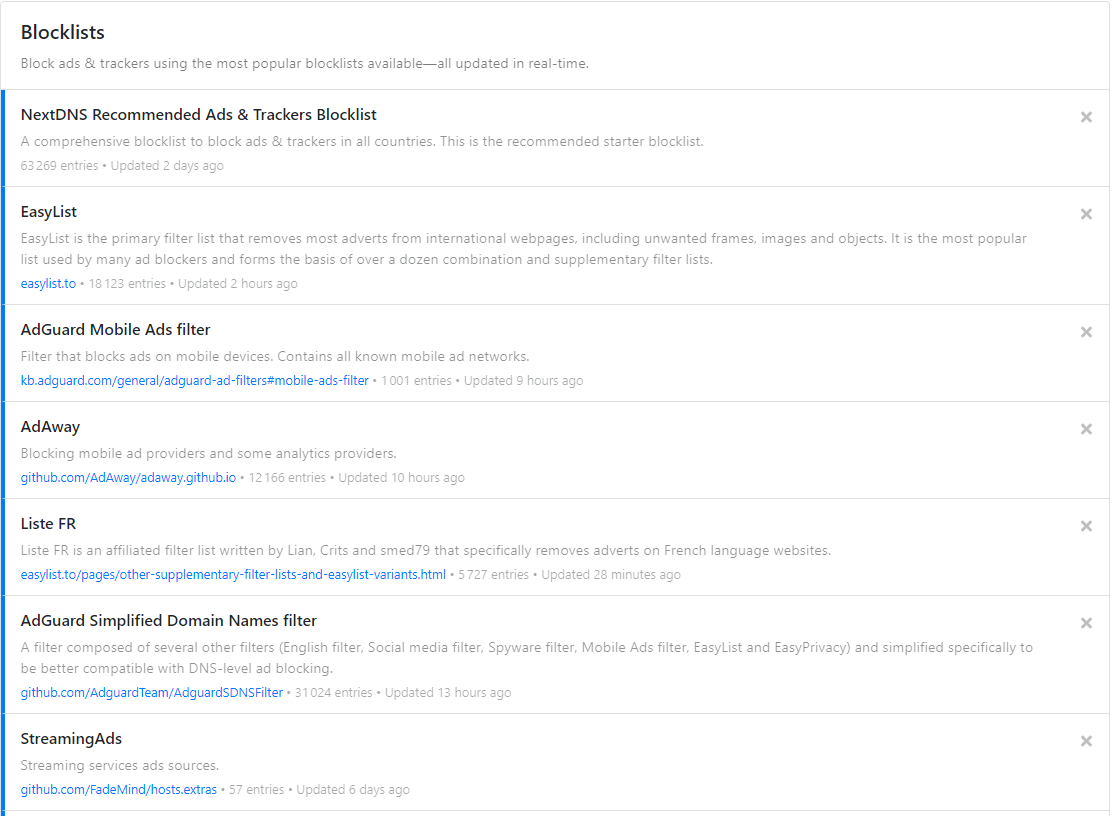The image size is (1112, 816).
Task: Select the AdGuard Mobile Ads filter title
Action: tap(116, 330)
